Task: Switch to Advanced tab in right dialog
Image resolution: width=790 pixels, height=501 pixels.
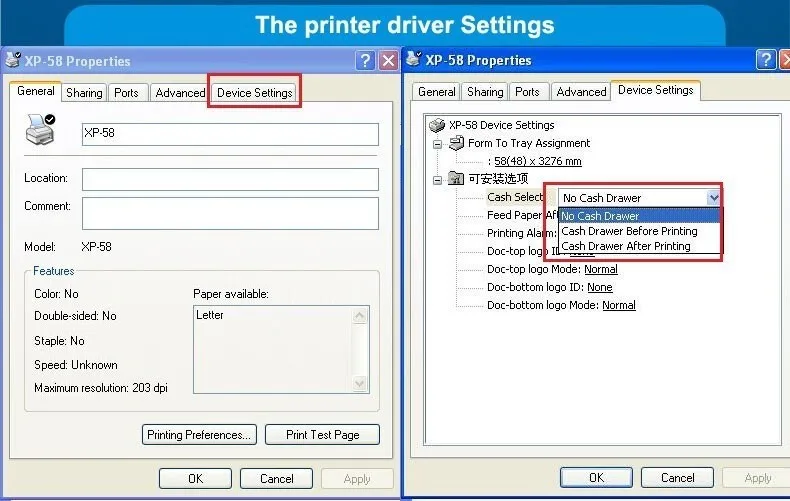Action: pyautogui.click(x=581, y=92)
